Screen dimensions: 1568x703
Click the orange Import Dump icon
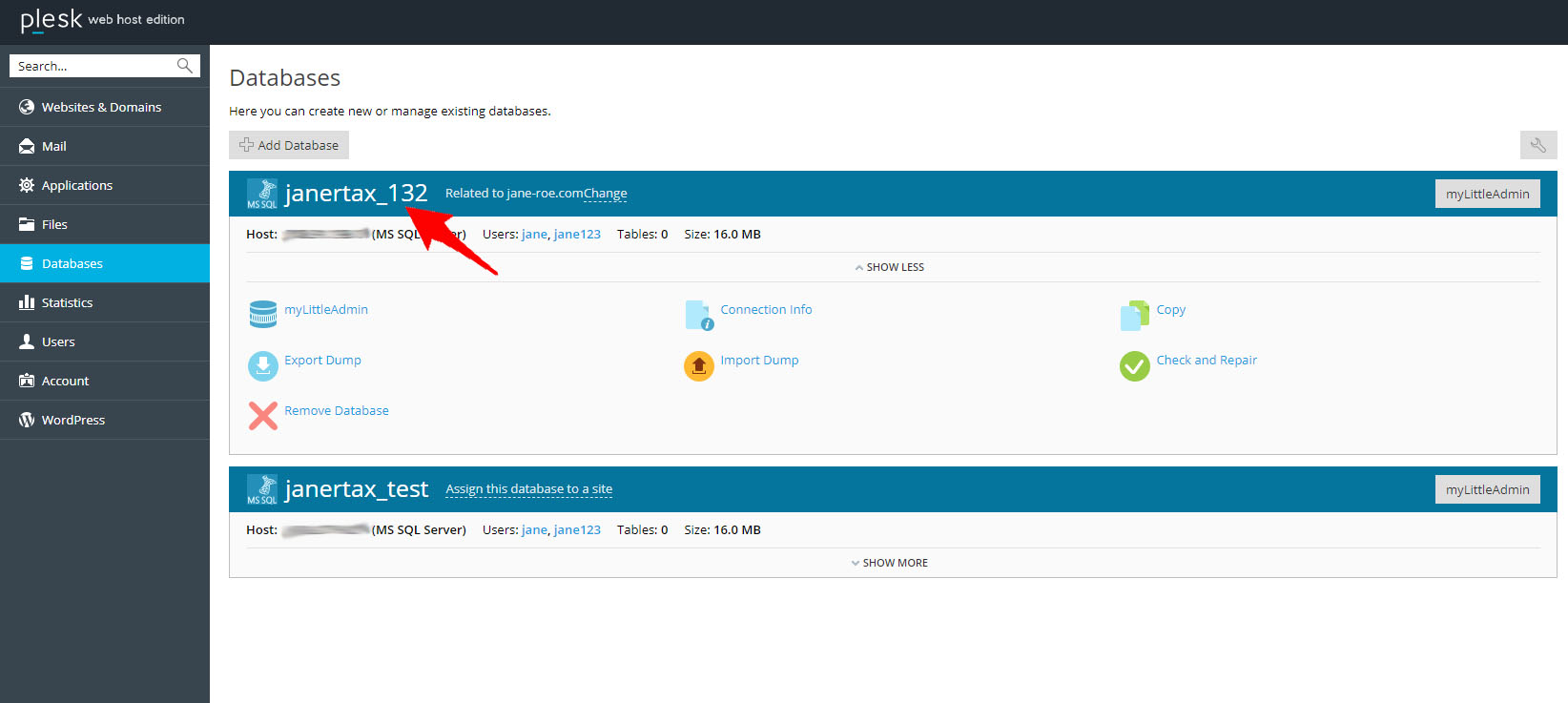pyautogui.click(x=698, y=365)
